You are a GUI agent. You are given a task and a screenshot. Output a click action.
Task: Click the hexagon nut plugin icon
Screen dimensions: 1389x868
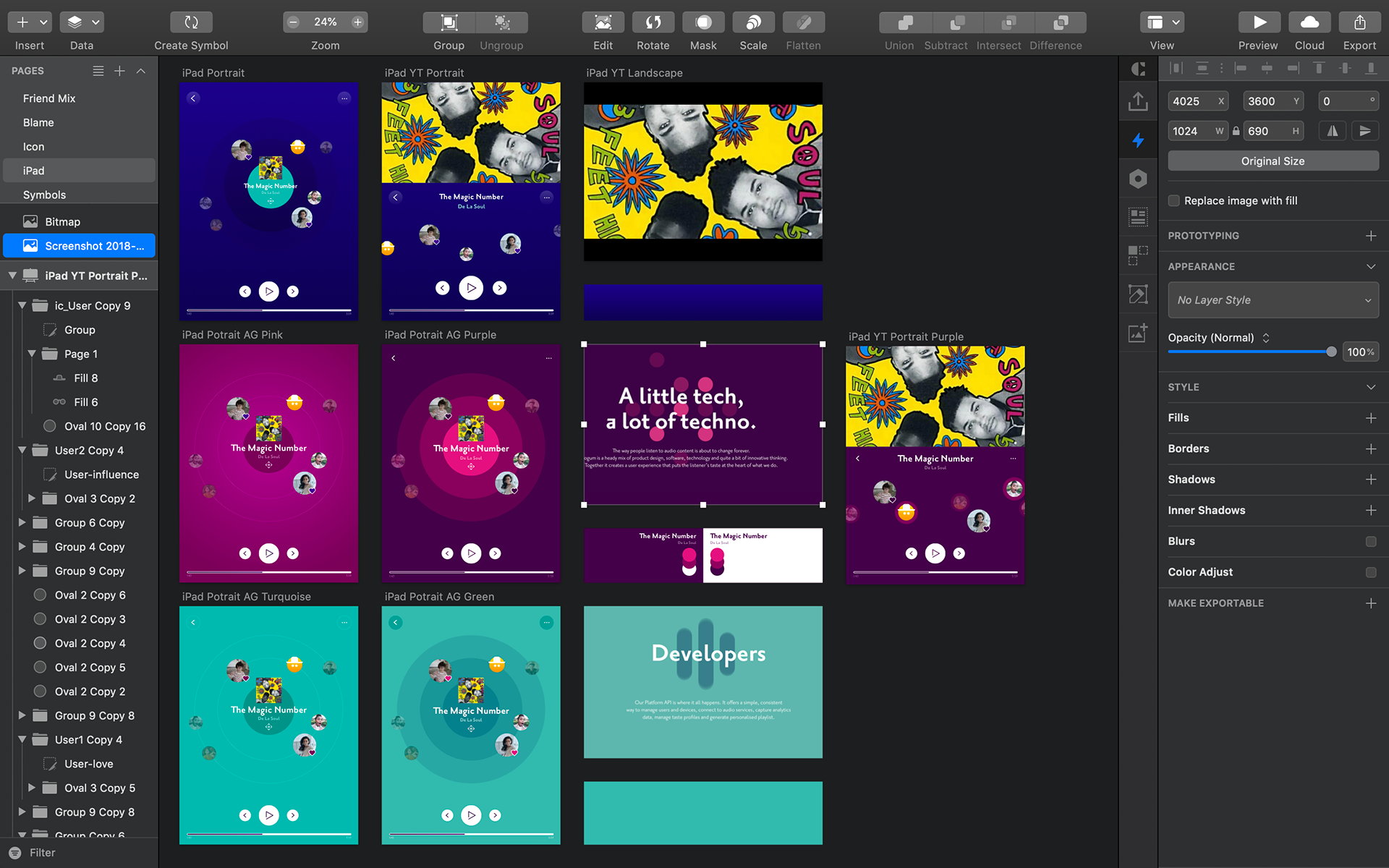click(x=1138, y=179)
